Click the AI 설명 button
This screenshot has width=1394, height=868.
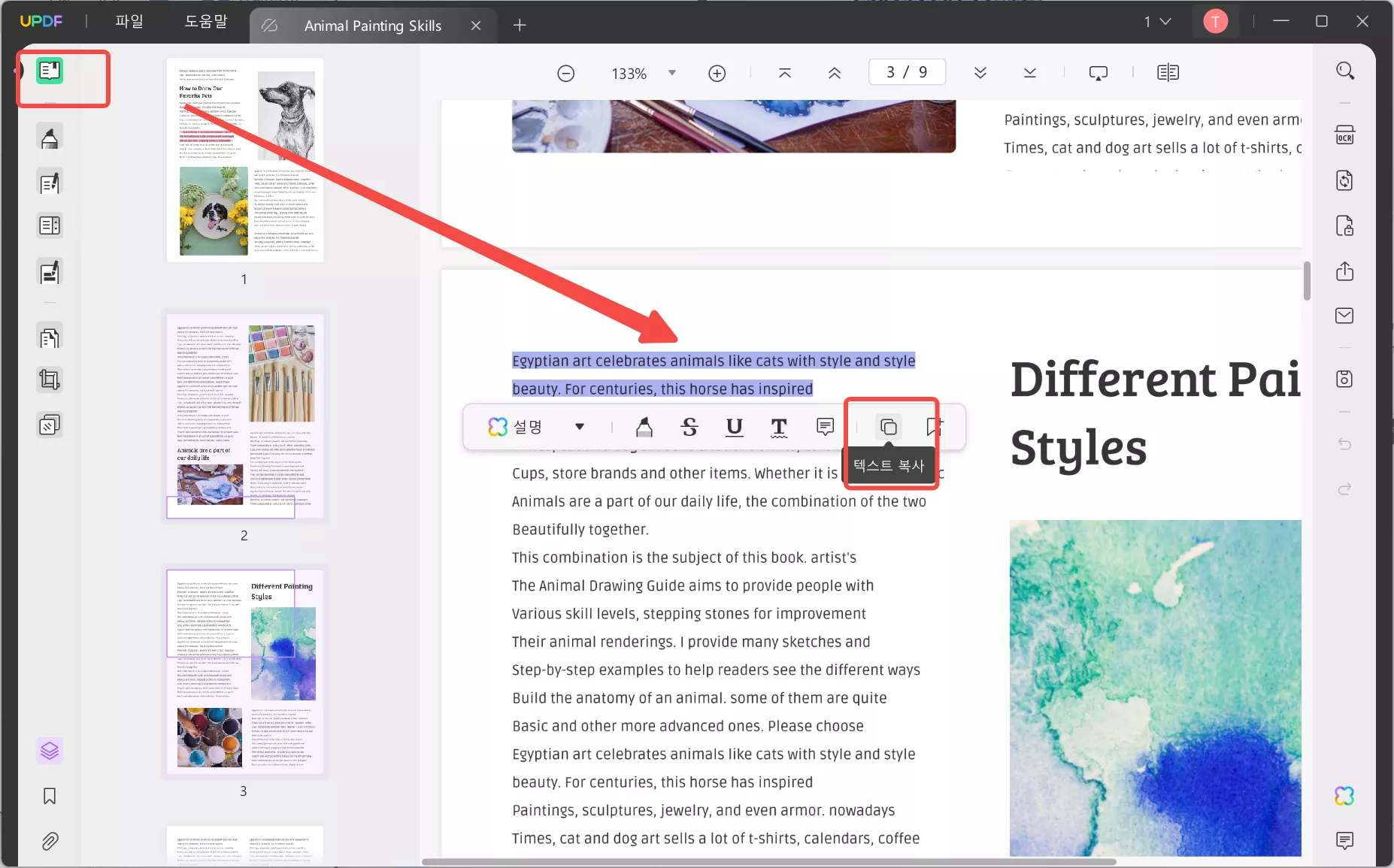515,427
